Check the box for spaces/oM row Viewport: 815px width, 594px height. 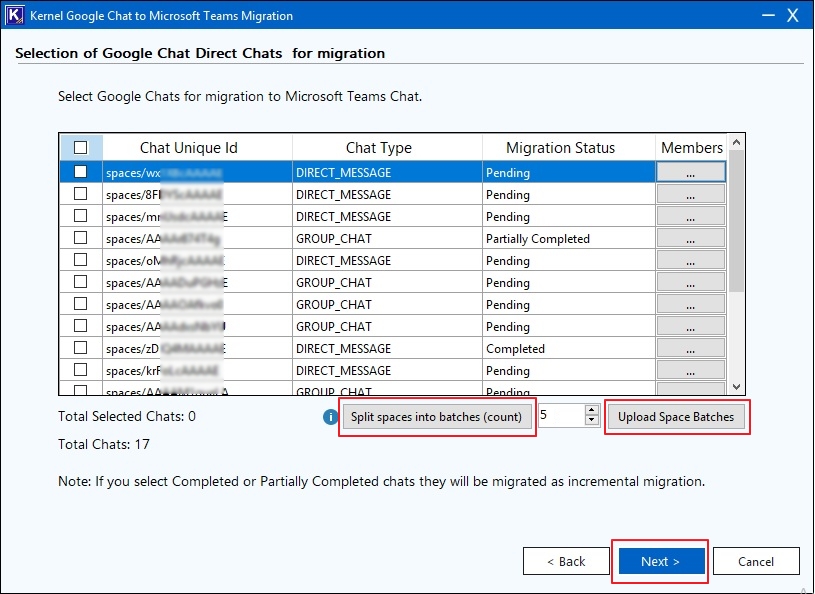point(81,259)
